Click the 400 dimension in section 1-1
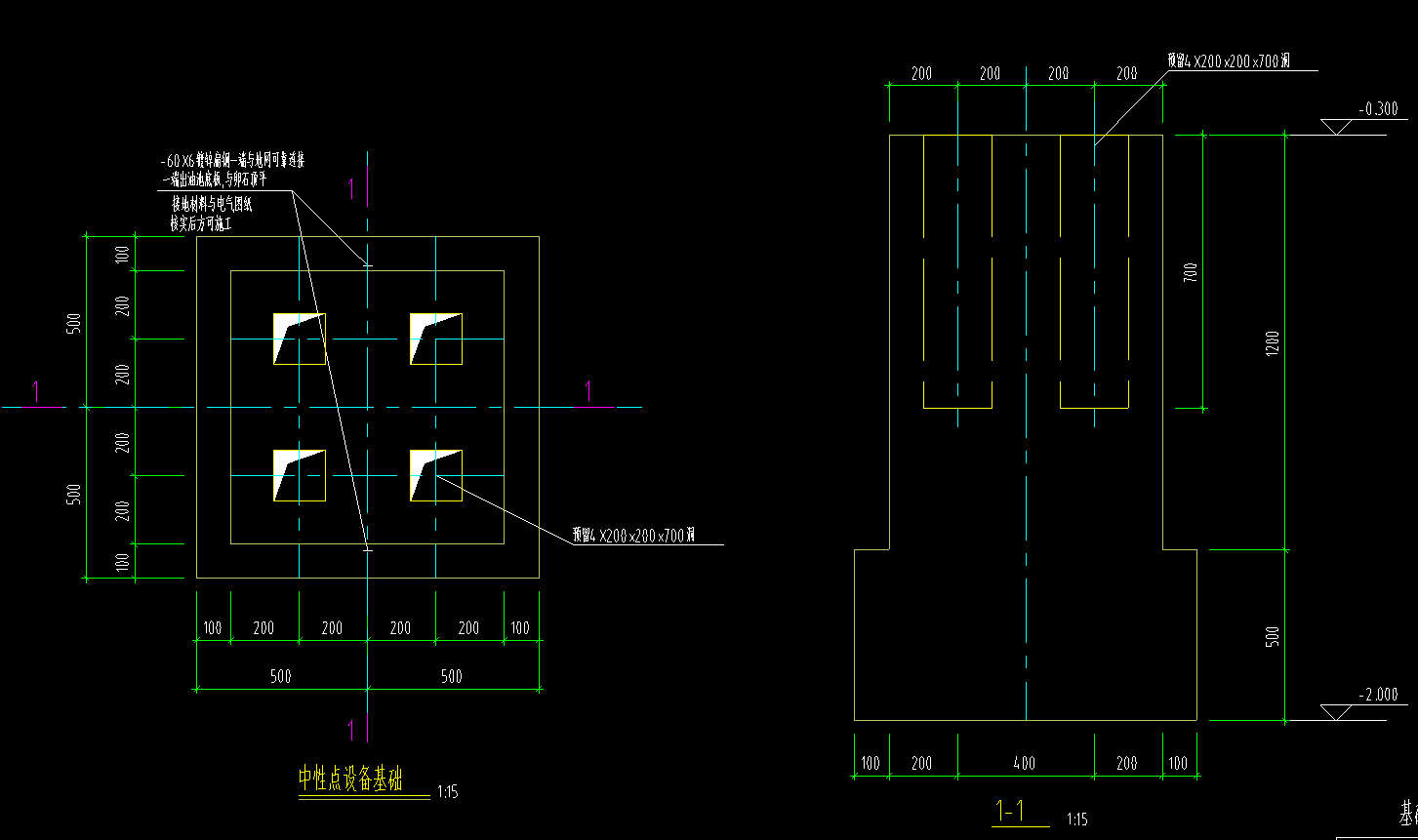The image size is (1418, 840). click(x=1024, y=763)
